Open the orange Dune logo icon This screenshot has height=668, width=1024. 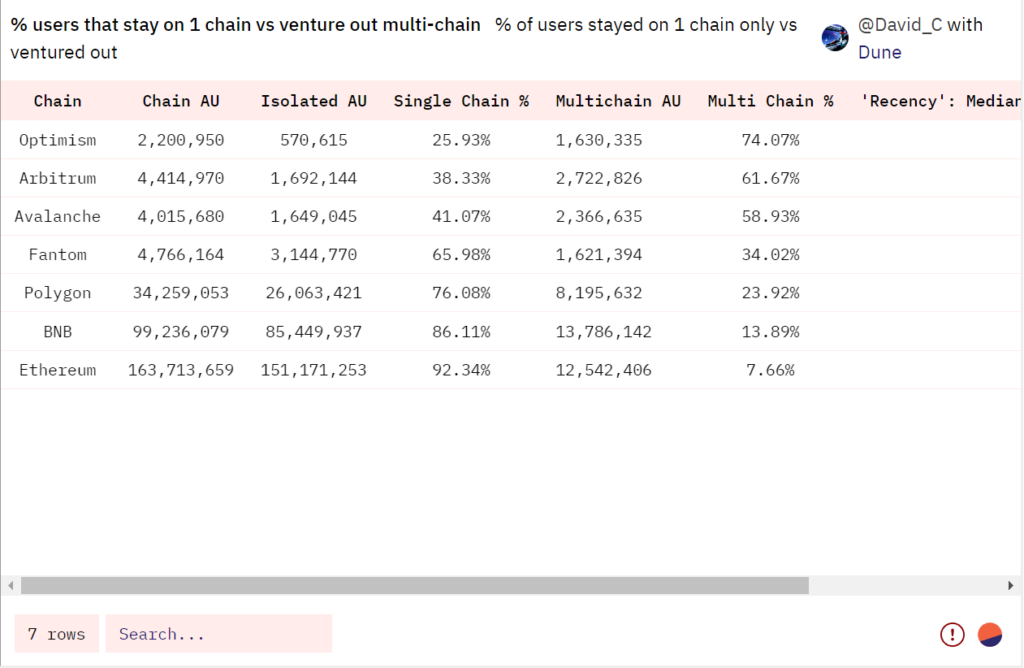click(989, 634)
